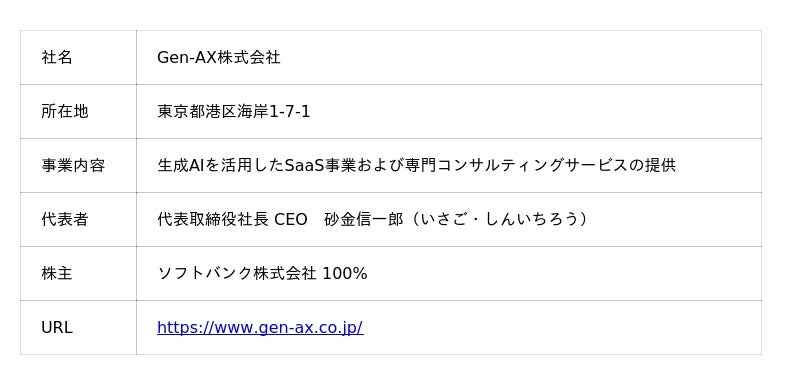Select the 代表取締役社長 CEO title text
This screenshot has height=385, width=800.
click(232, 220)
